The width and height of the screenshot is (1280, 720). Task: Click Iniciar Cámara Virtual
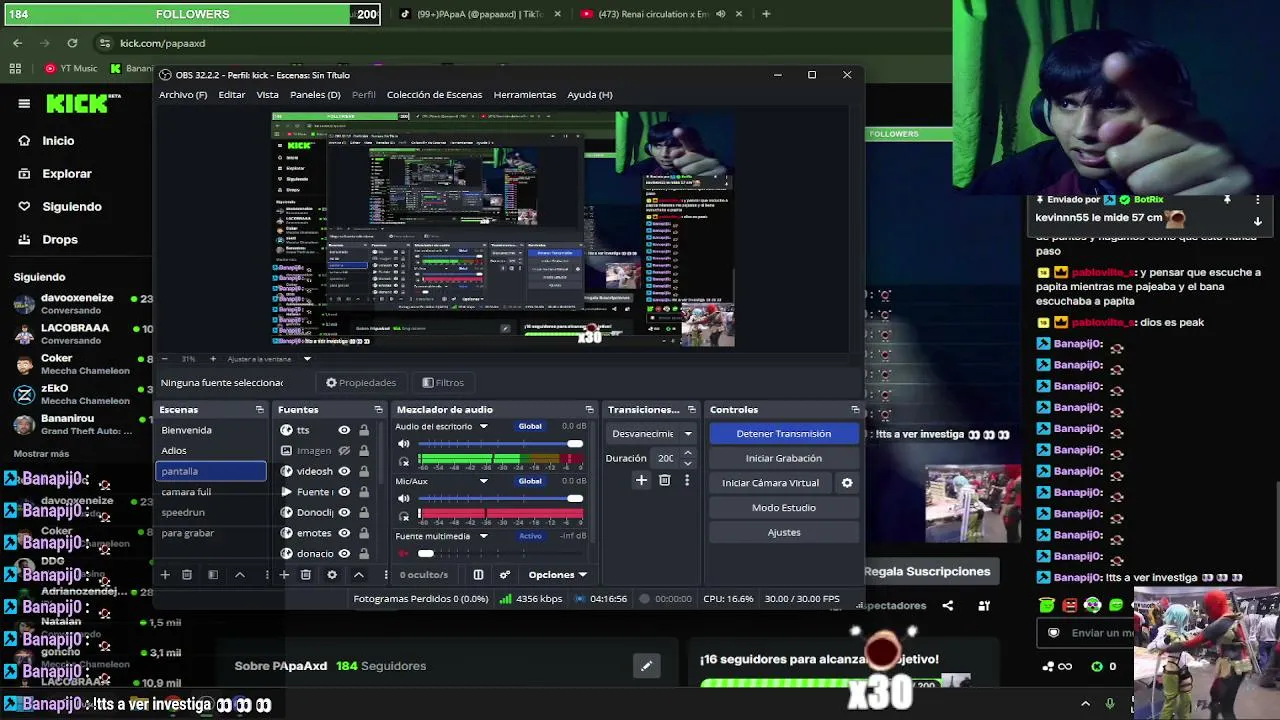[x=771, y=483]
